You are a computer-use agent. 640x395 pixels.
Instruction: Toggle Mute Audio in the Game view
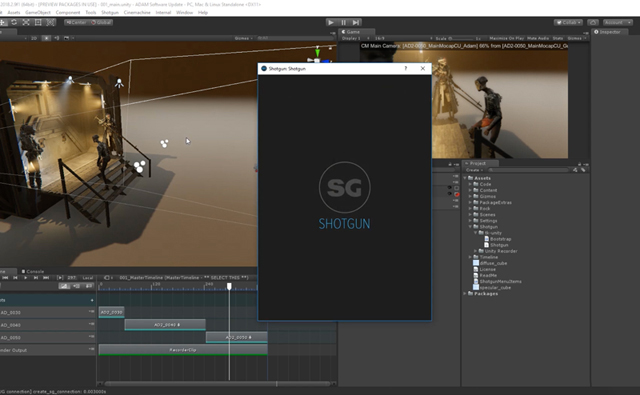pyautogui.click(x=538, y=38)
